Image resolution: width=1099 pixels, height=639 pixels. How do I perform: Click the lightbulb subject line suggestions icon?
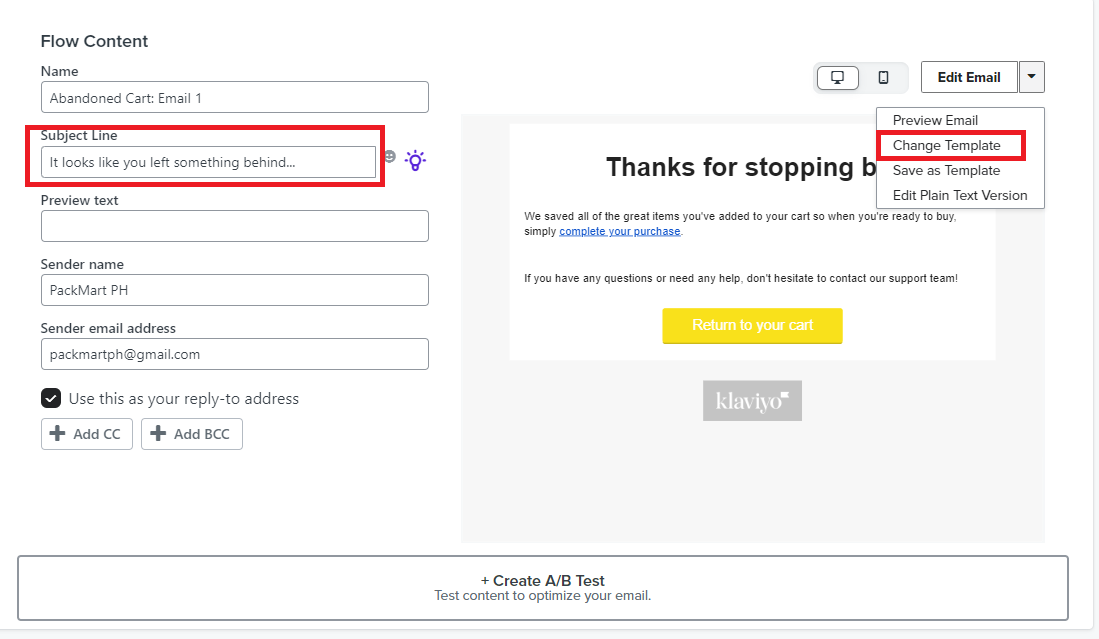(x=416, y=160)
